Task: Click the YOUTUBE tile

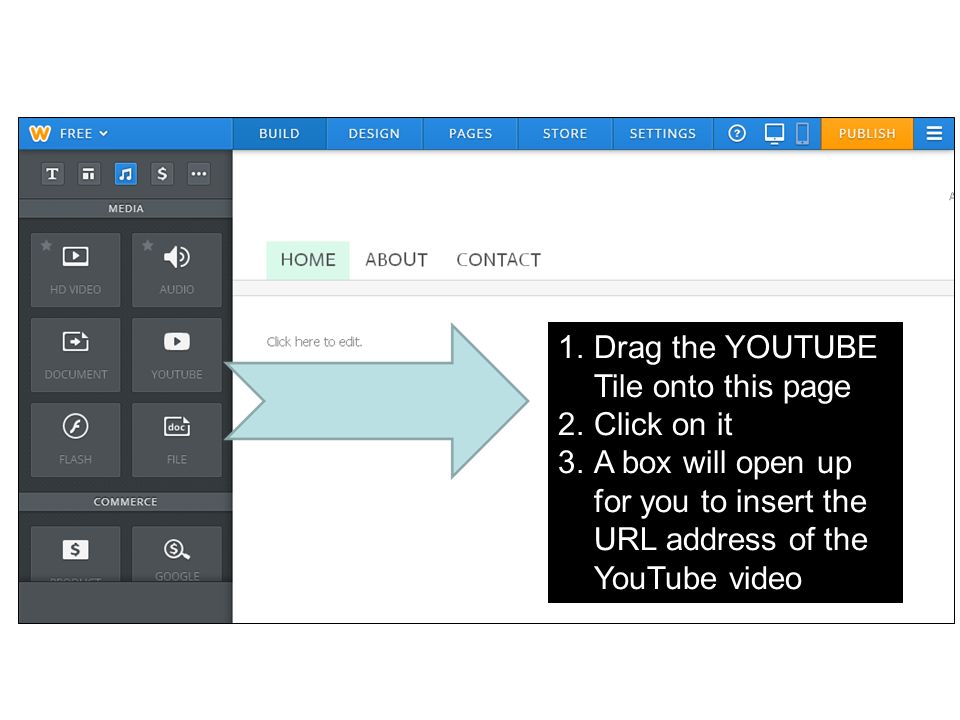Action: [x=177, y=354]
